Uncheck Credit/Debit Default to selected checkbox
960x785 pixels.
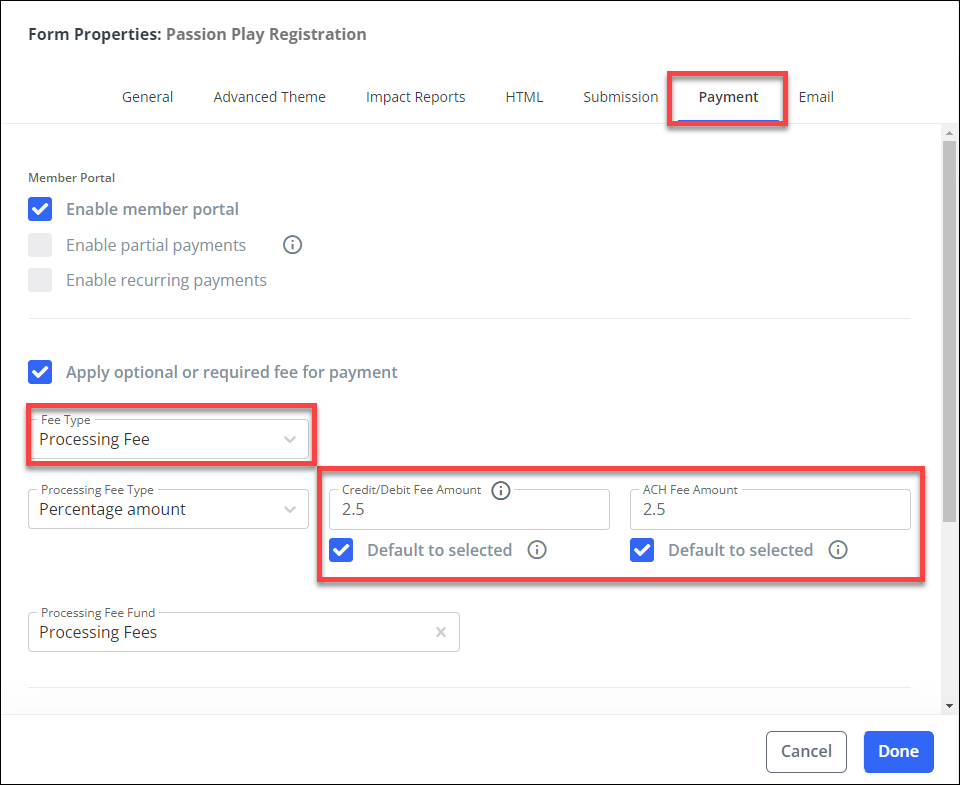(x=341, y=550)
